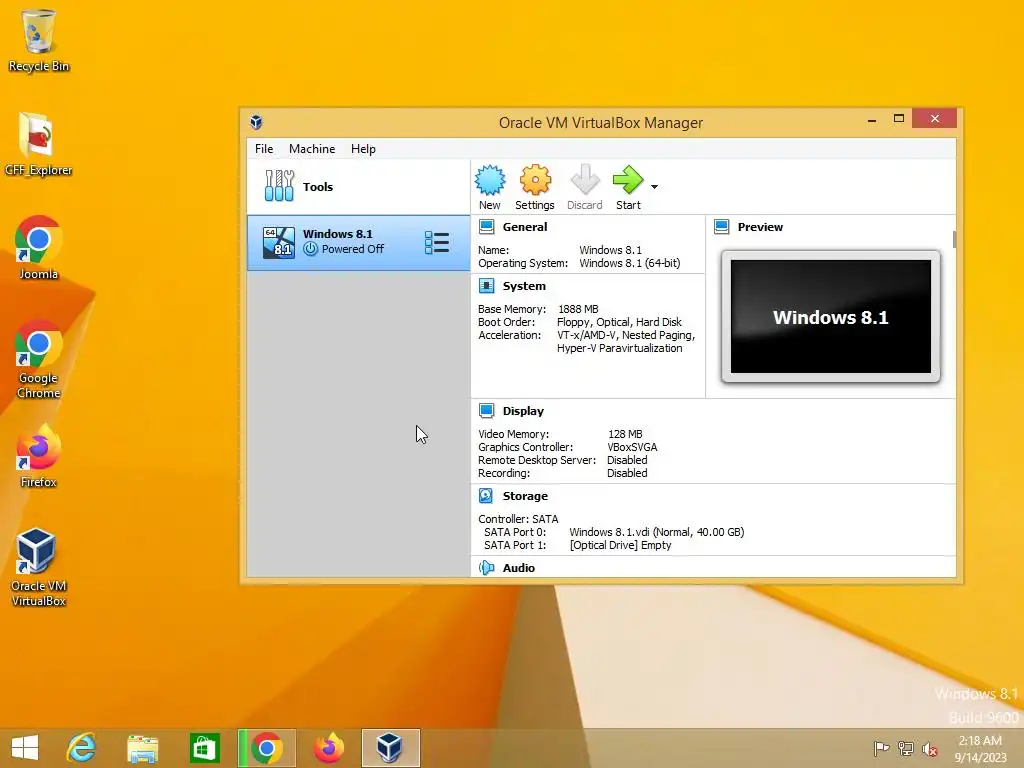The image size is (1024, 768).
Task: Click the Recording Disabled value
Action: coord(627,473)
